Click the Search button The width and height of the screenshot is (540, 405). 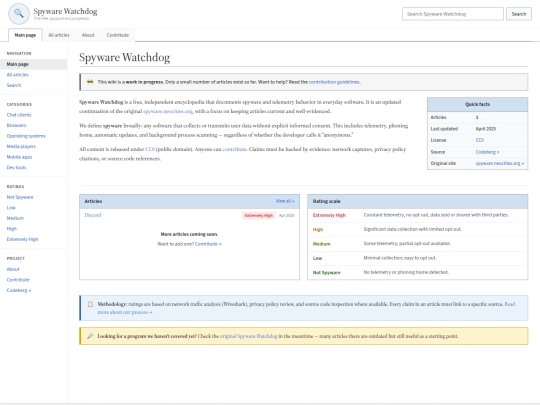click(x=518, y=14)
